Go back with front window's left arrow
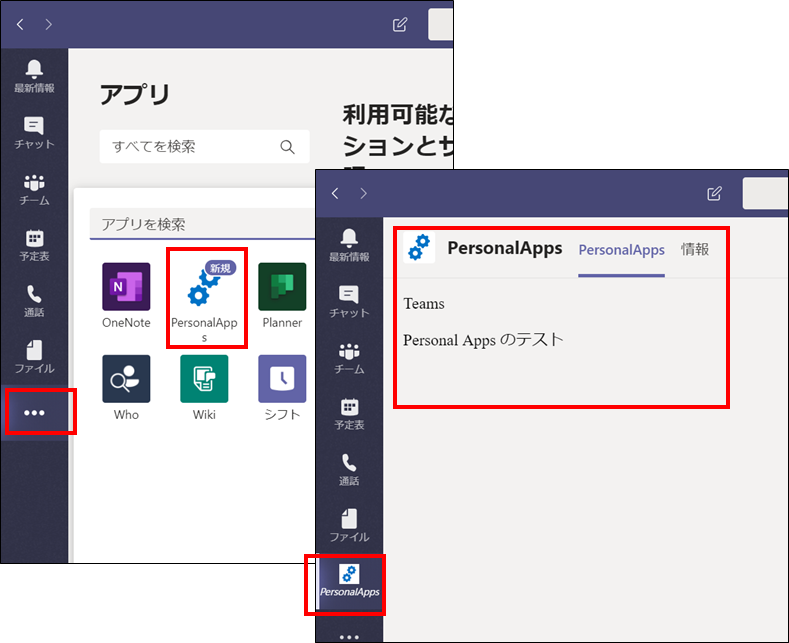 [x=335, y=193]
